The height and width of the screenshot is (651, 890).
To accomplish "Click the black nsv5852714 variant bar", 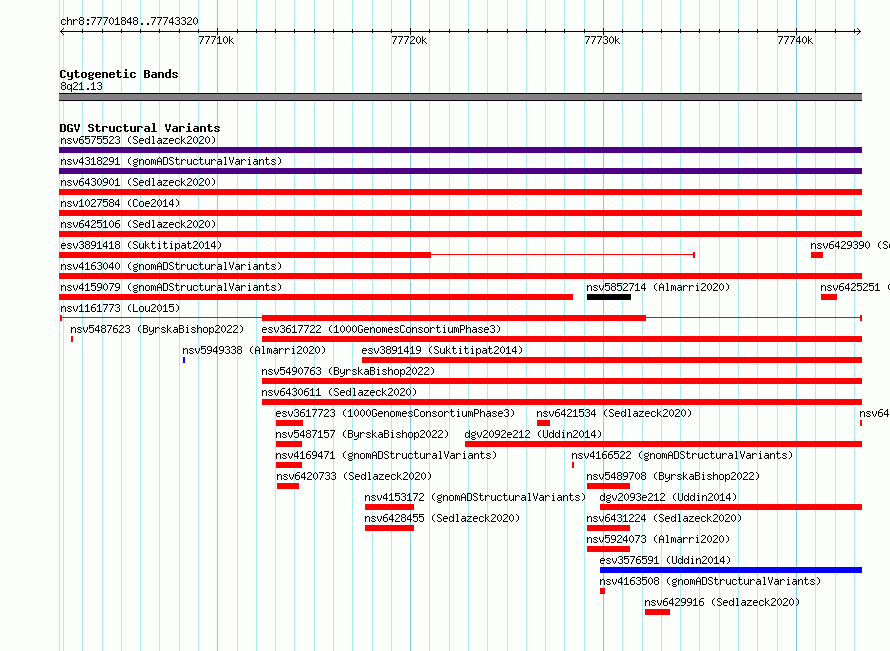I will coord(608,297).
